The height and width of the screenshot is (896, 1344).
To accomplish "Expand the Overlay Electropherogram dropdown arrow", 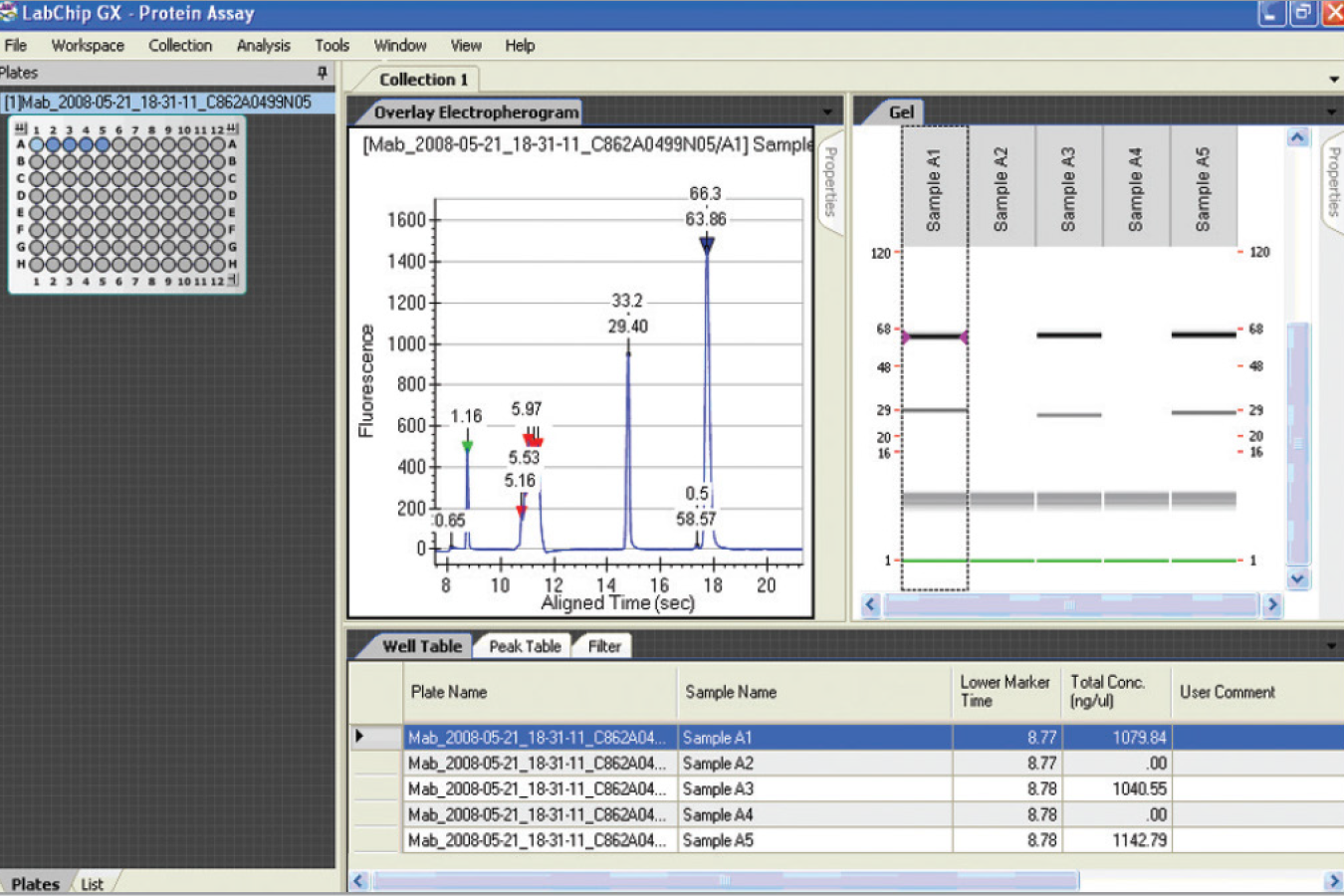I will [x=829, y=112].
